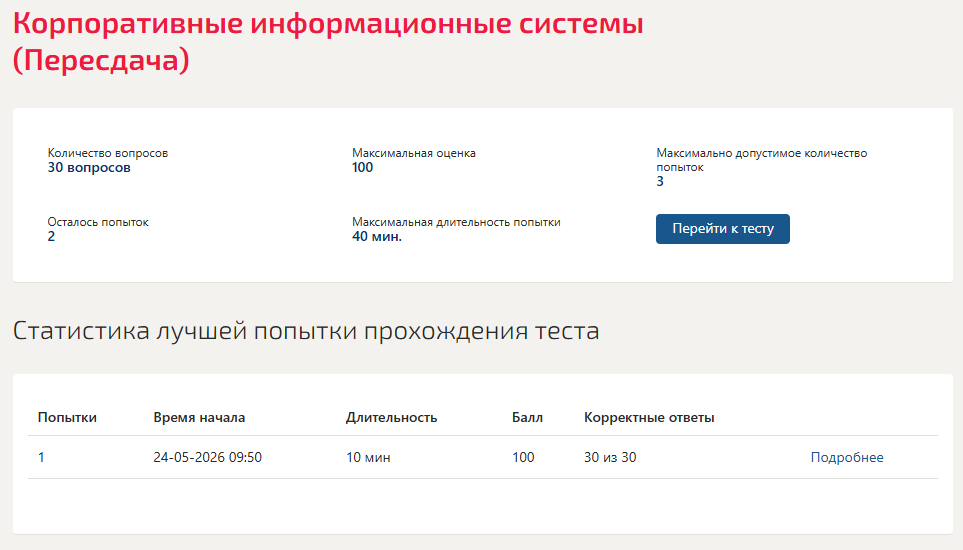Click the 'Корректные ответы' column header
Screen dimensions: 963x550
pos(649,417)
